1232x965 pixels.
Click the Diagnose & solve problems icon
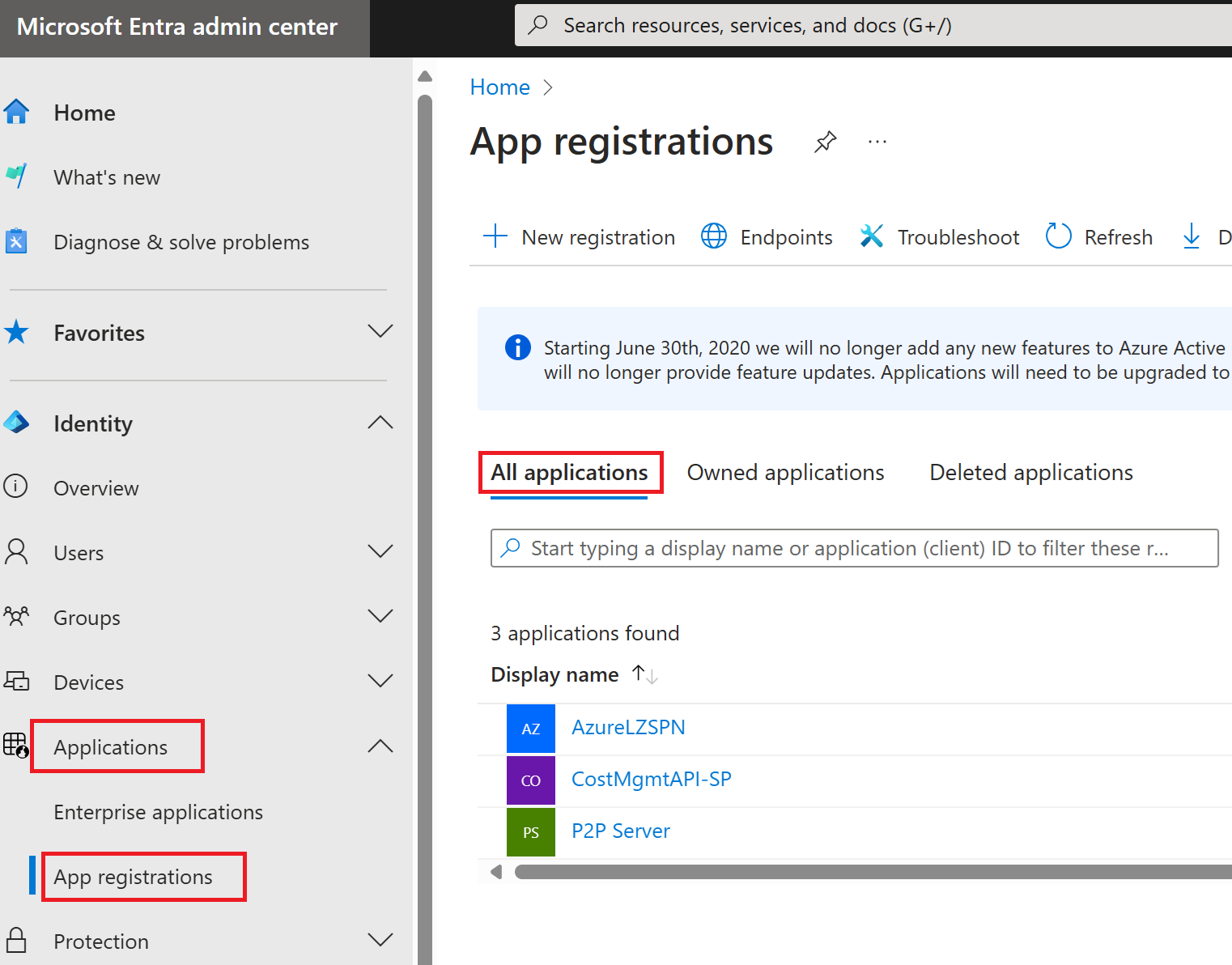(15, 241)
